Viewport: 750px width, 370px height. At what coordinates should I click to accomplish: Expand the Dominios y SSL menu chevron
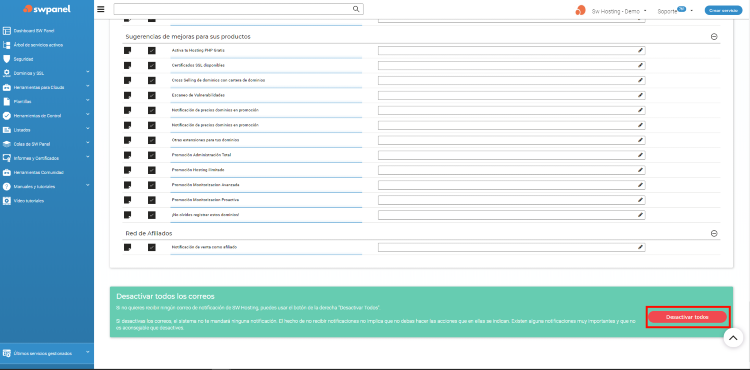tap(88, 72)
